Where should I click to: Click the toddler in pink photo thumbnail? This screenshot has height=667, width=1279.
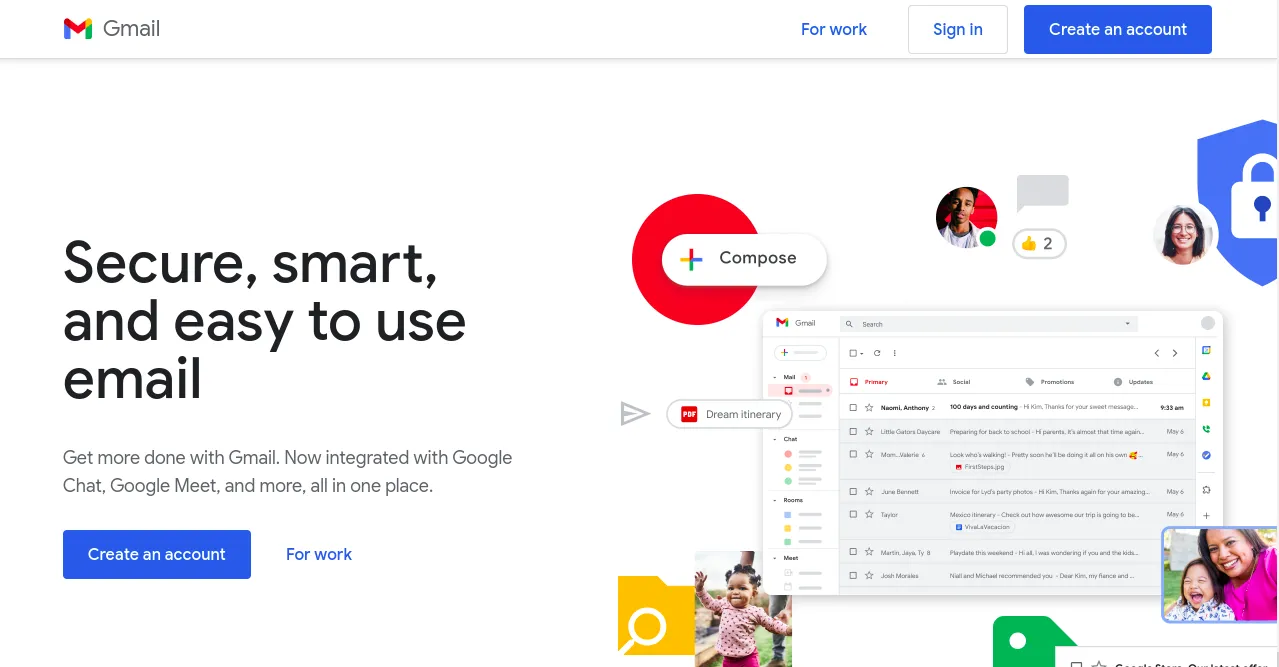[x=743, y=609]
